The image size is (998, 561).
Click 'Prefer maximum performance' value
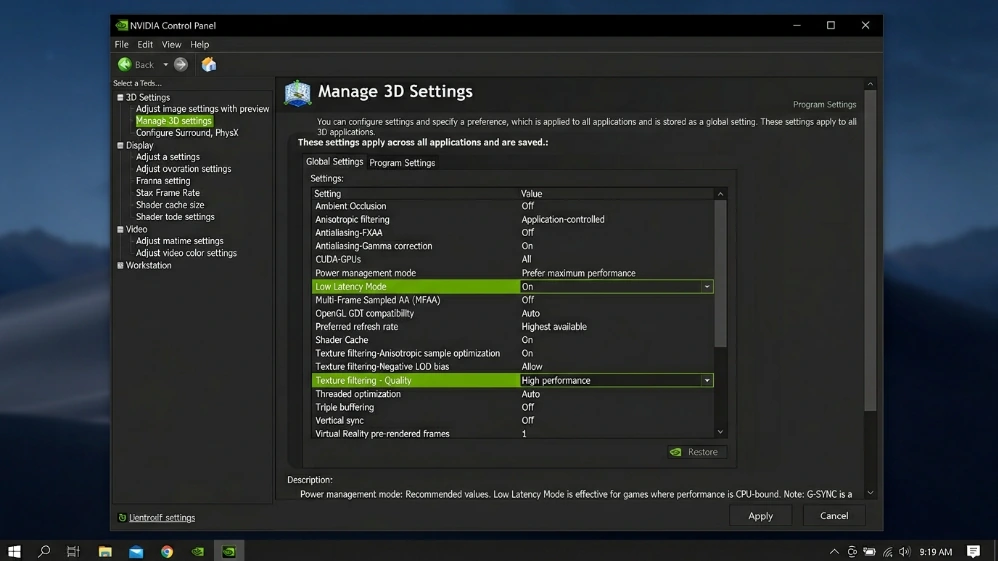(x=578, y=273)
